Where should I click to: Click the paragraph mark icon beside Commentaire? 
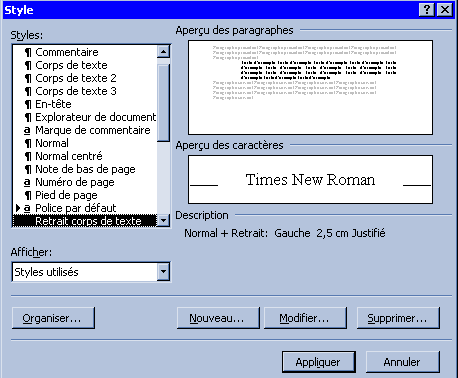coord(28,52)
